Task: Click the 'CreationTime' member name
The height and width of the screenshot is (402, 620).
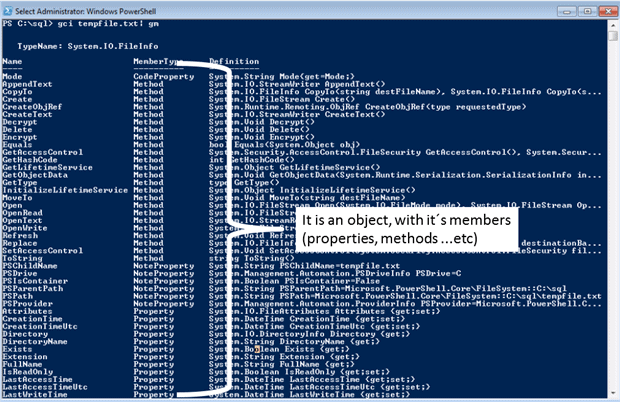Action: [32, 319]
